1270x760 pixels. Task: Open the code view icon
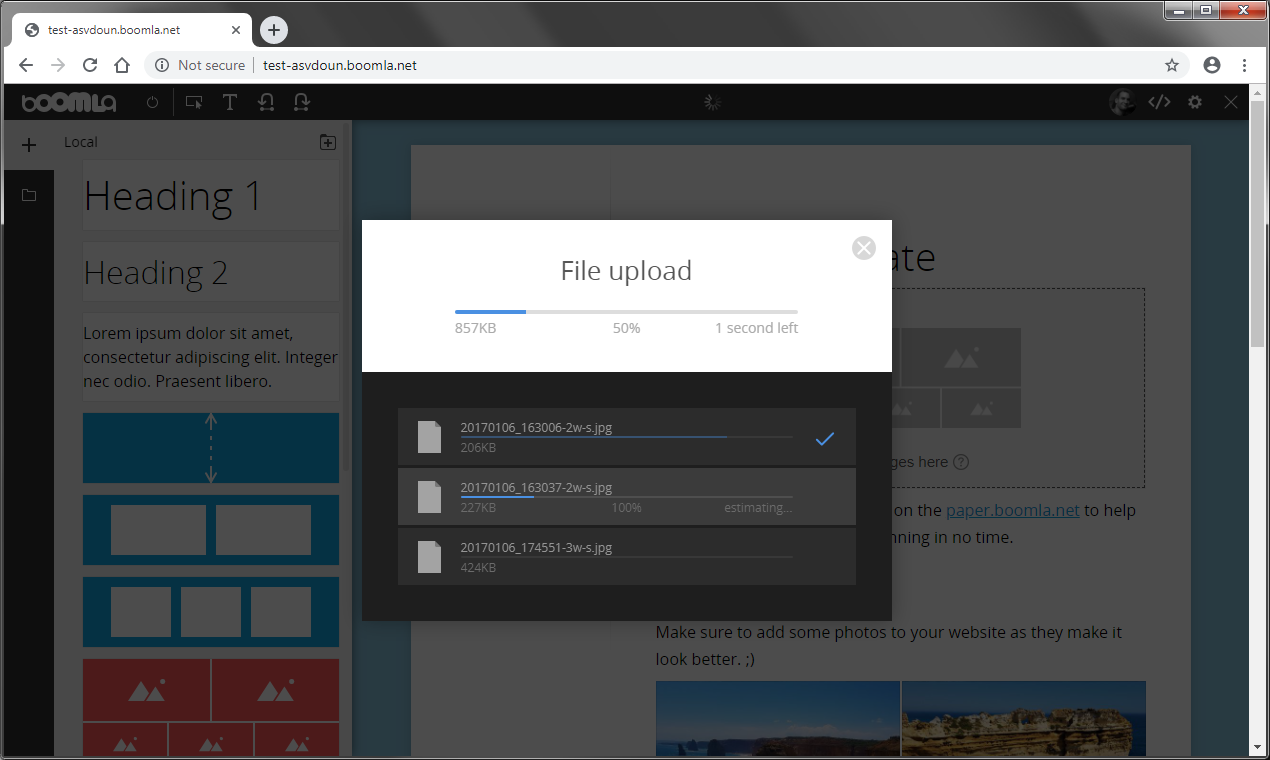pos(1159,102)
